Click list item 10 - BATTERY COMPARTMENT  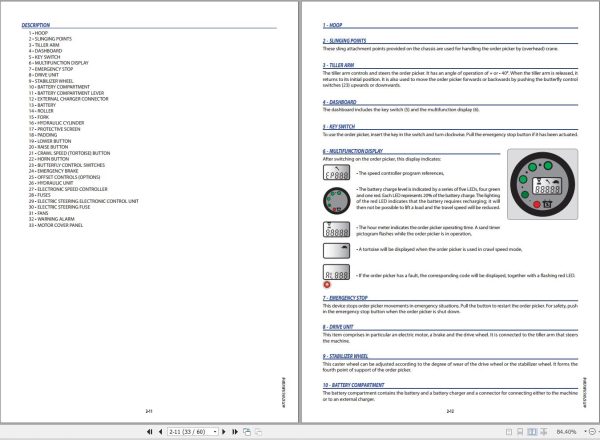click(59, 87)
